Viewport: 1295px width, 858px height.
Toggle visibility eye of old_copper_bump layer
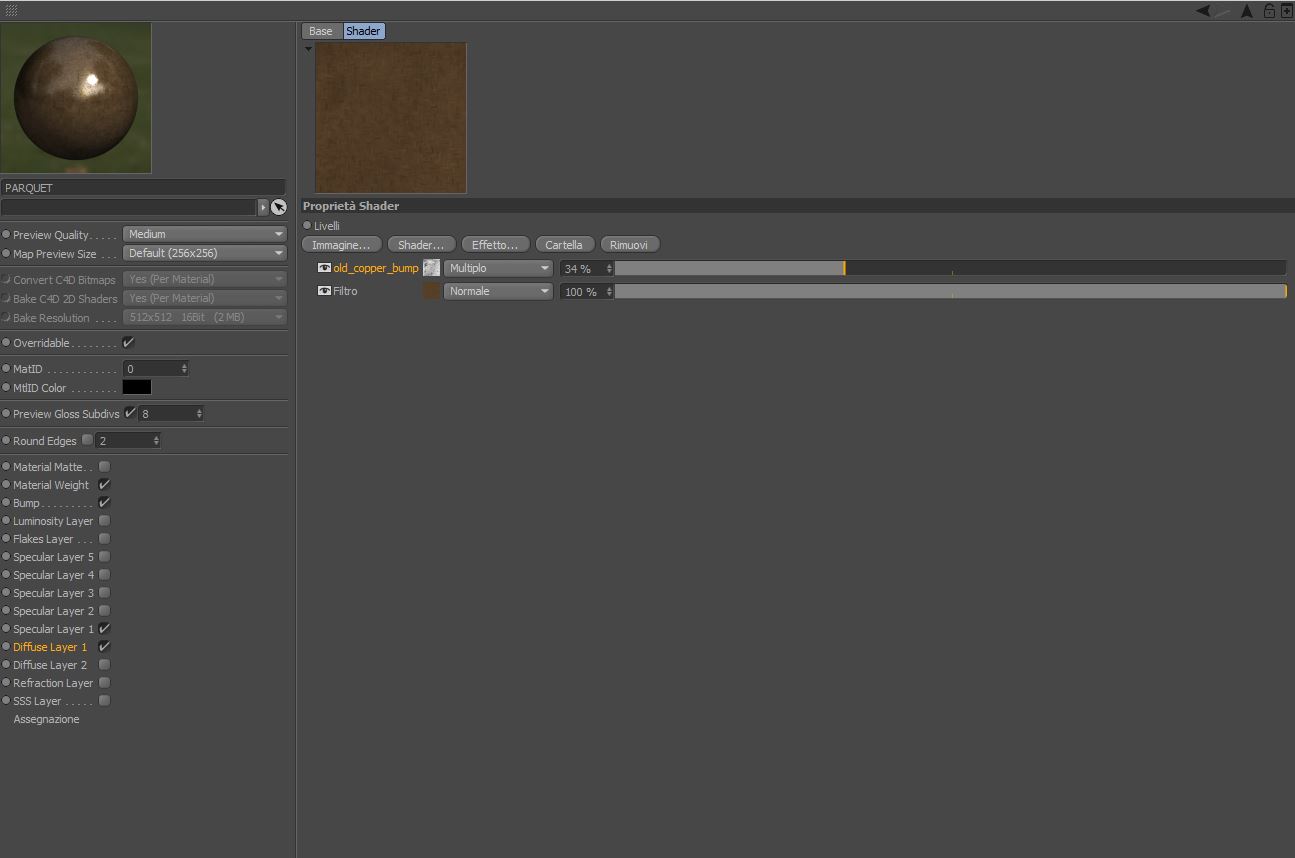pos(324,268)
